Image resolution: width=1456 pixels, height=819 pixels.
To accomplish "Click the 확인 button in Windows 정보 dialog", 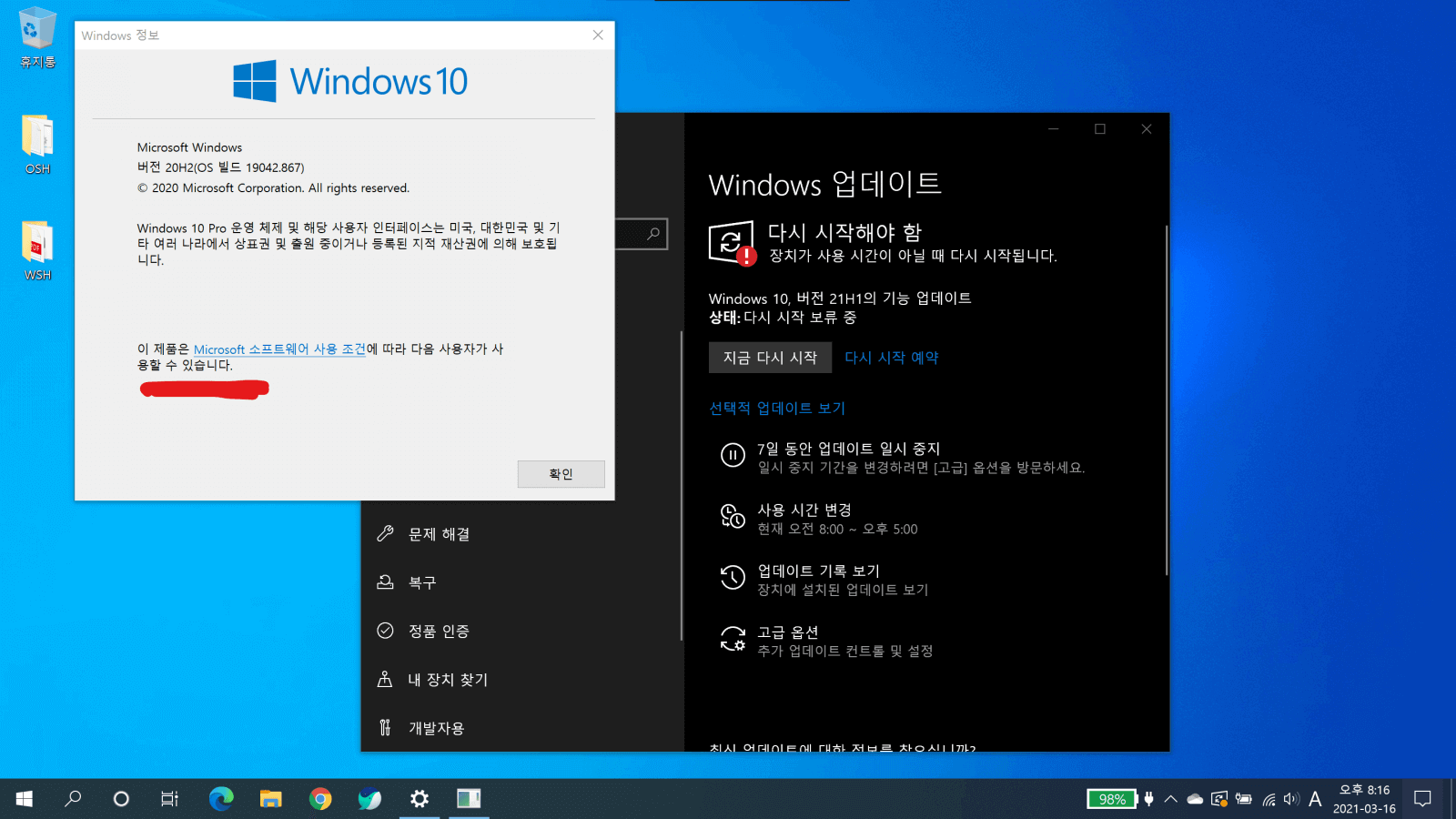I will click(x=561, y=474).
